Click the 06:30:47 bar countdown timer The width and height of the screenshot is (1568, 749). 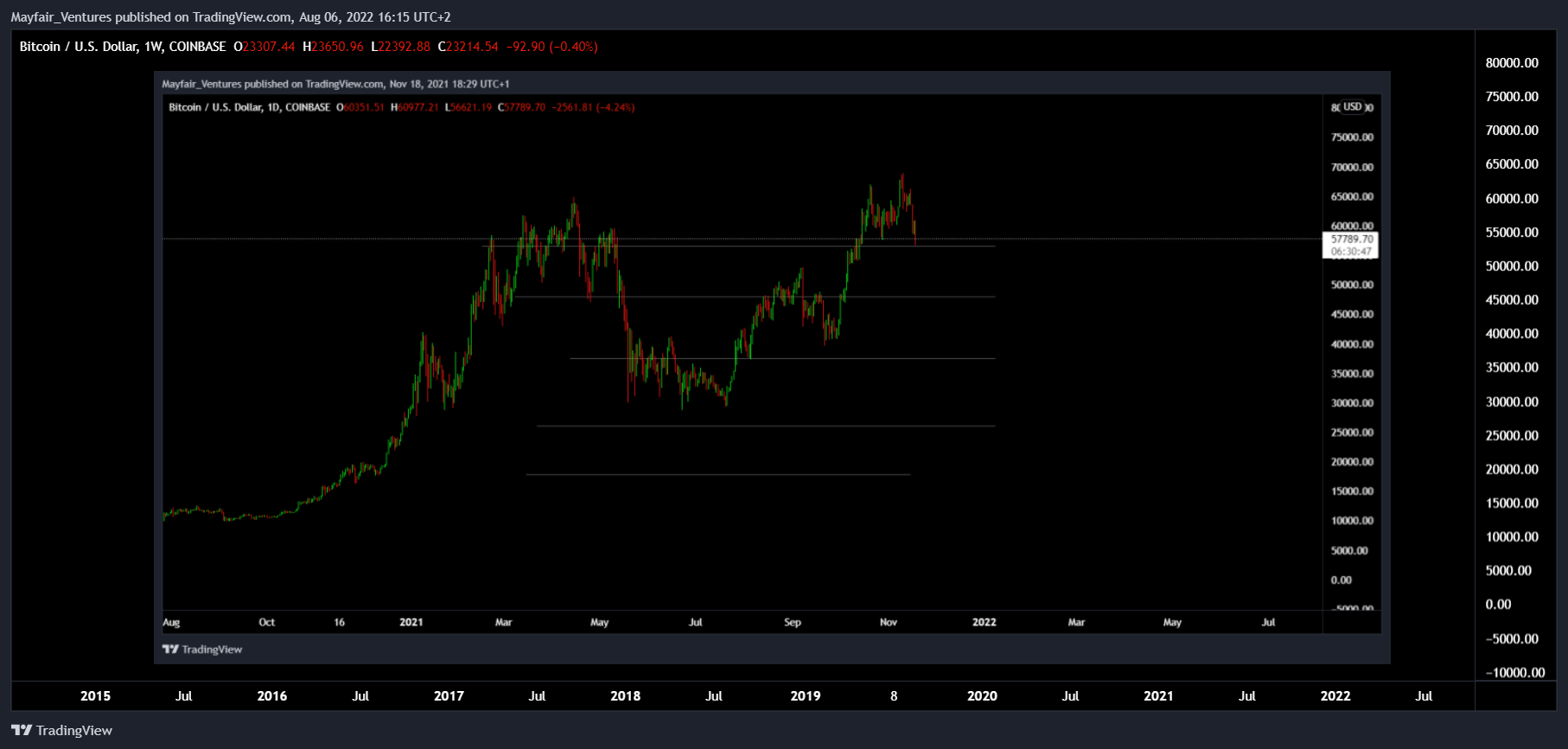(1351, 252)
